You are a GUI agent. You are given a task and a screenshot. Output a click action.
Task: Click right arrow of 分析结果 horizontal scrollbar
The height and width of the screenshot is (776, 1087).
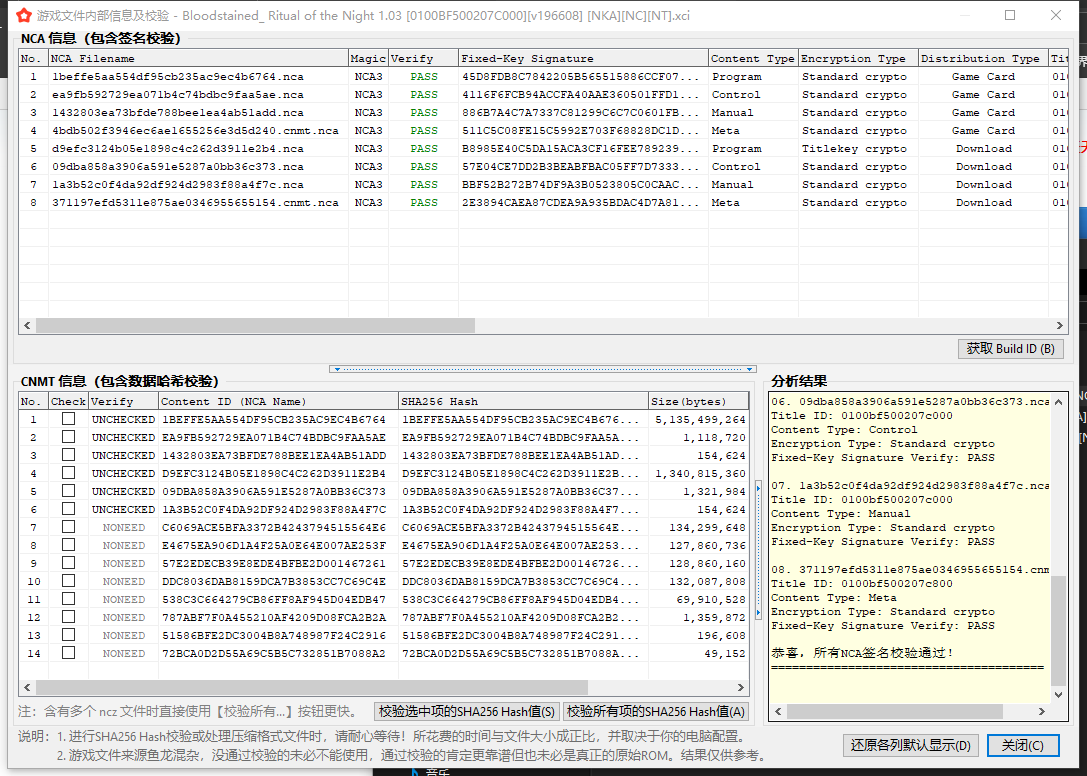point(1041,712)
